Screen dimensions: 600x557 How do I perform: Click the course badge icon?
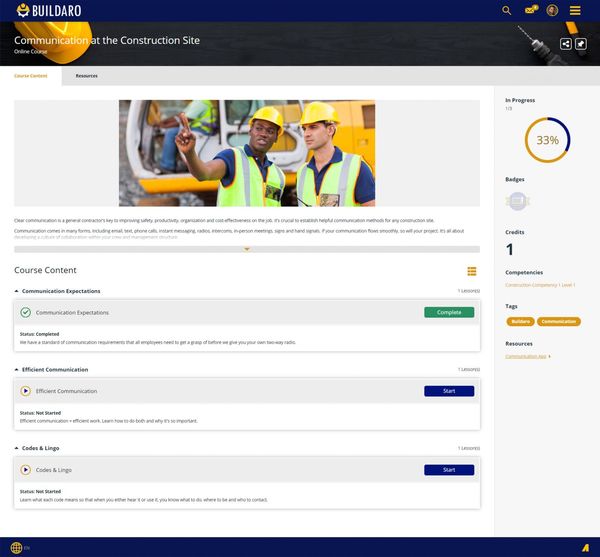[517, 201]
